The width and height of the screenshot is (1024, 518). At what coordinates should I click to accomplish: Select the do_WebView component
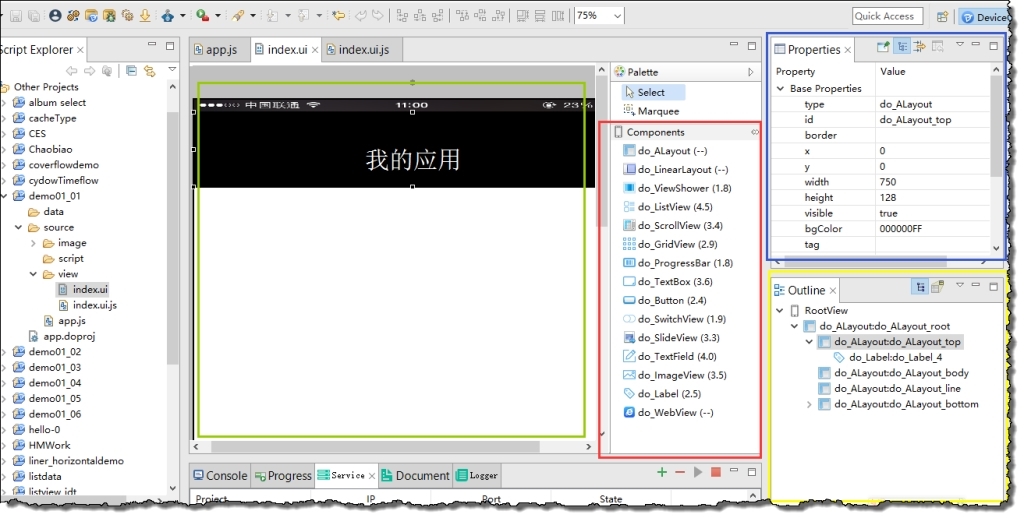(667, 412)
